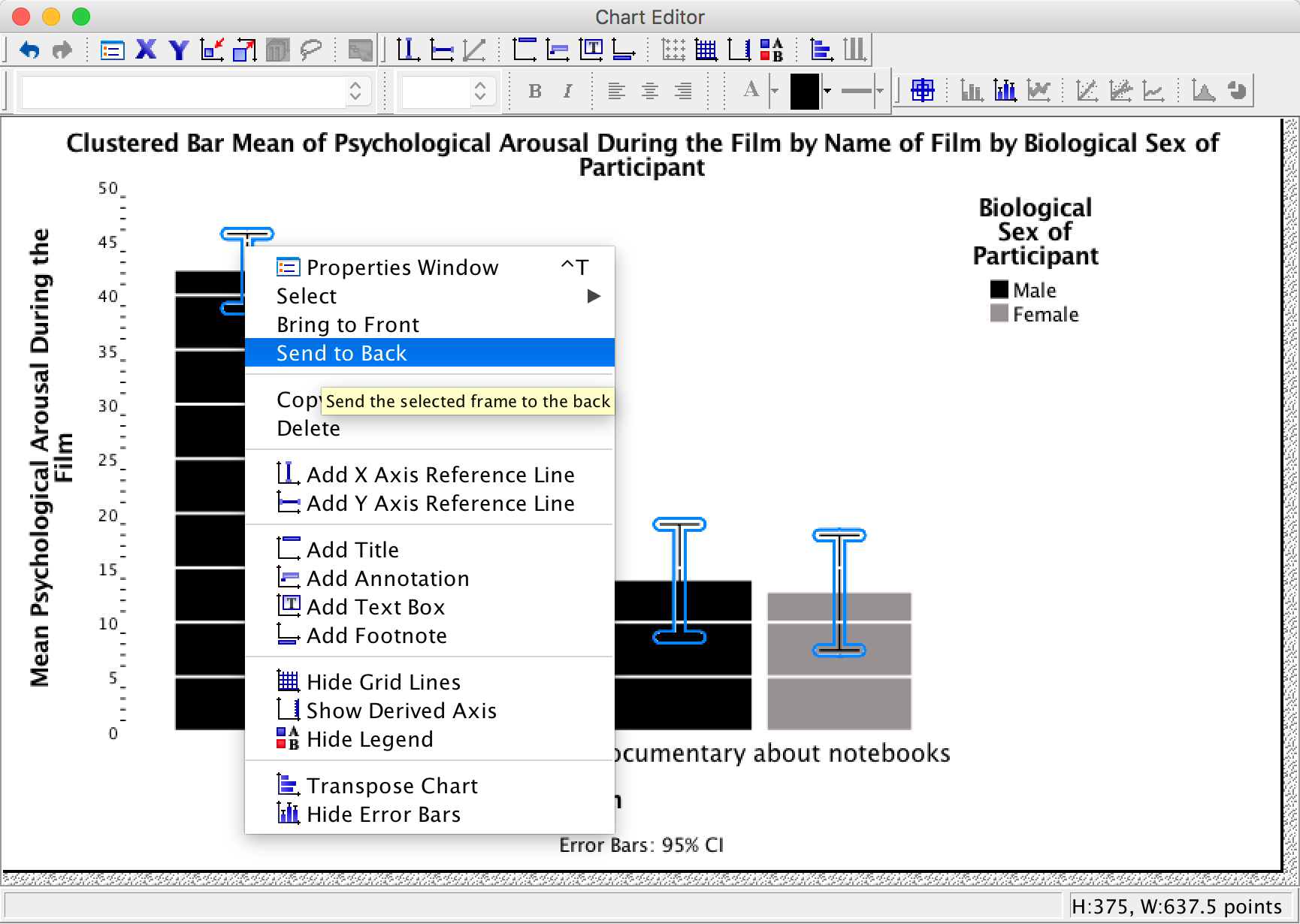Click the Data Label Mode crosshair icon

922,91
